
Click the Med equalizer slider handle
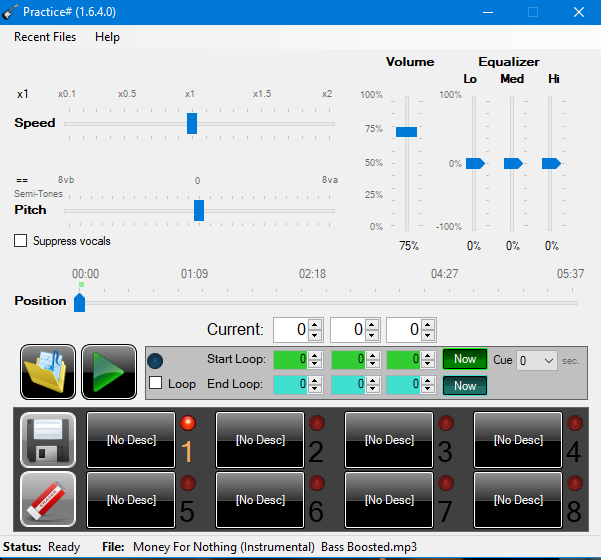[x=514, y=164]
